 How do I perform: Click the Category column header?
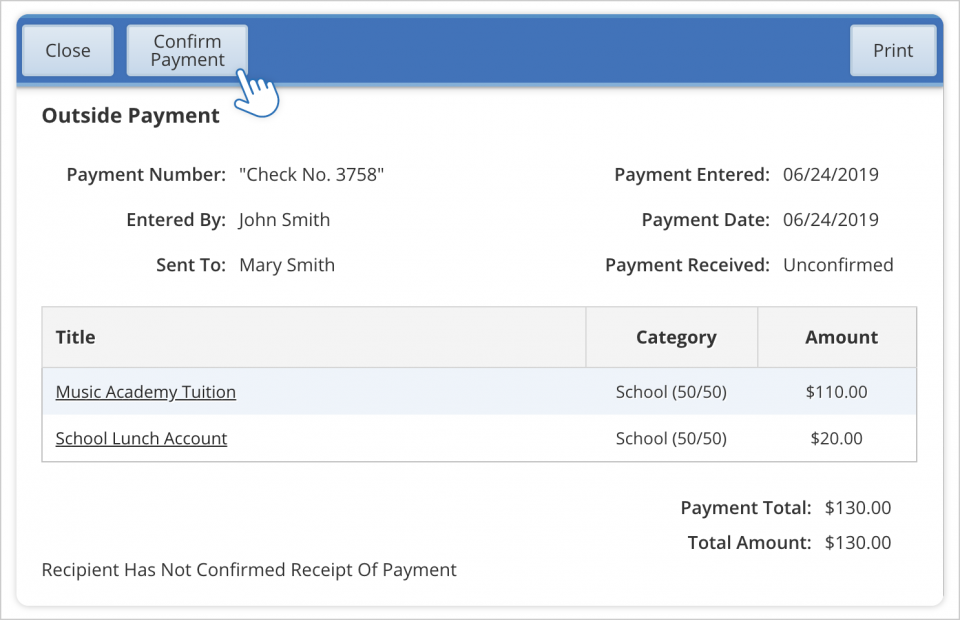pos(672,337)
